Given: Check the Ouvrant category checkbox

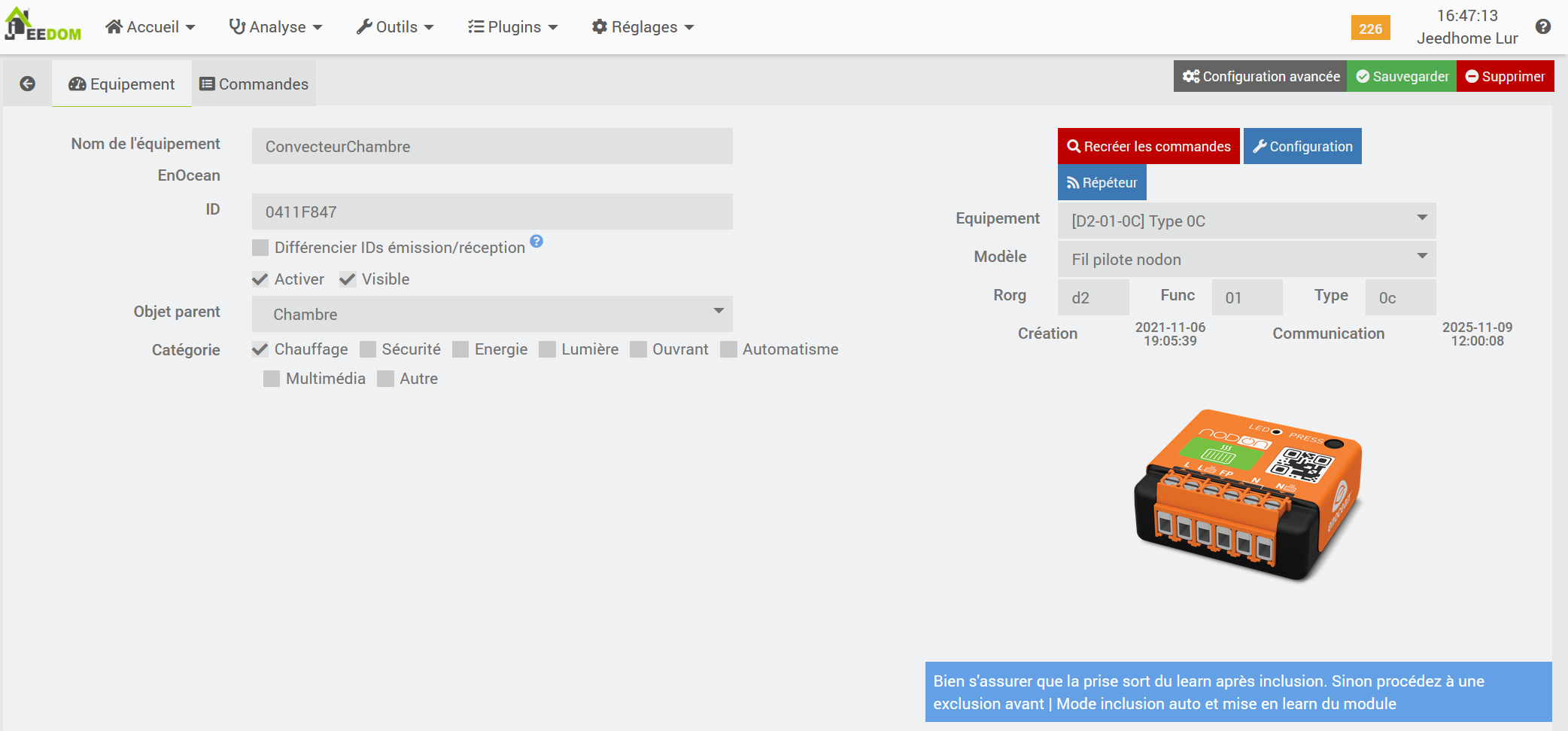Looking at the screenshot, I should [638, 349].
